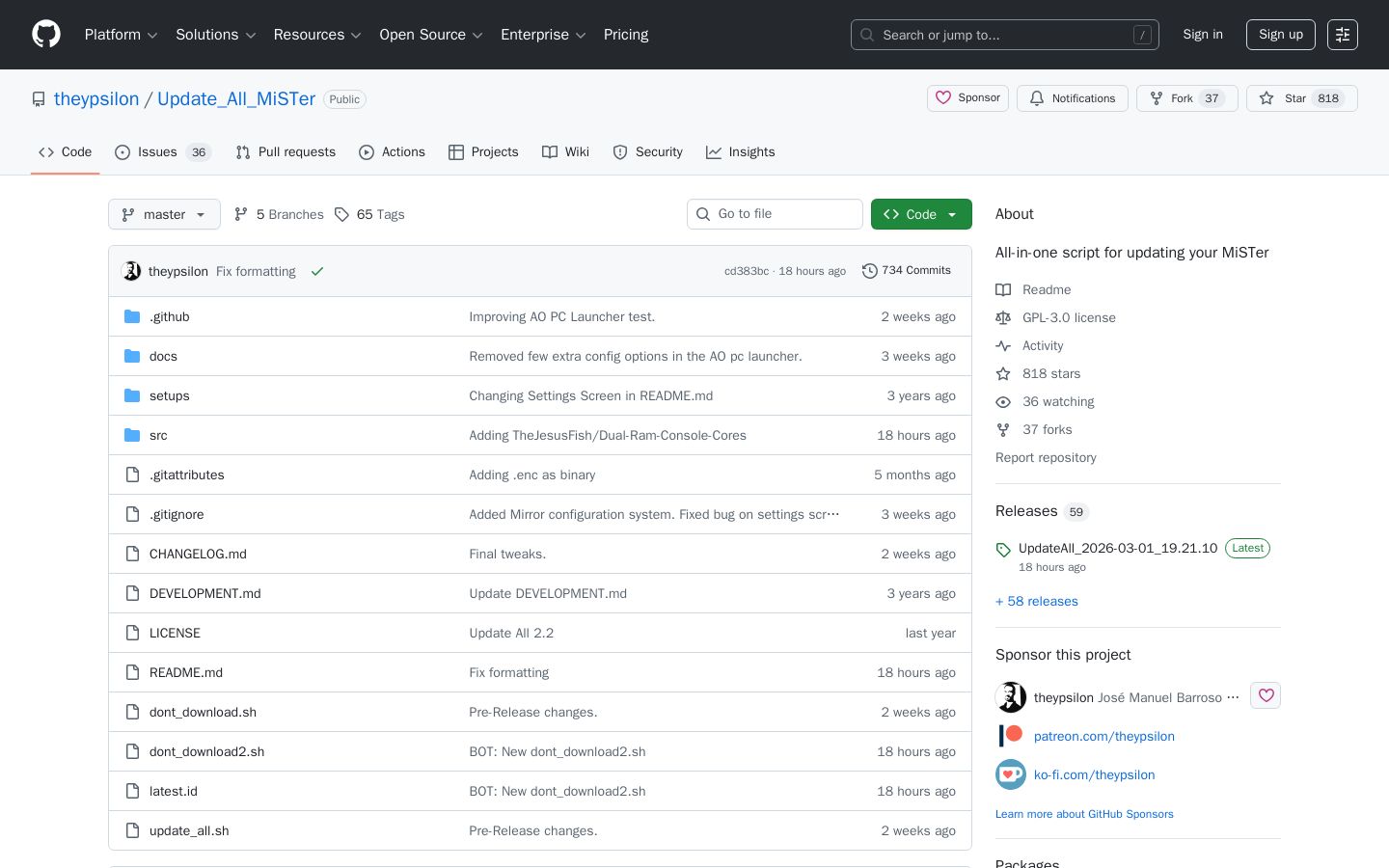
Task: Click the heart icon on Sponsor button
Action: click(943, 97)
